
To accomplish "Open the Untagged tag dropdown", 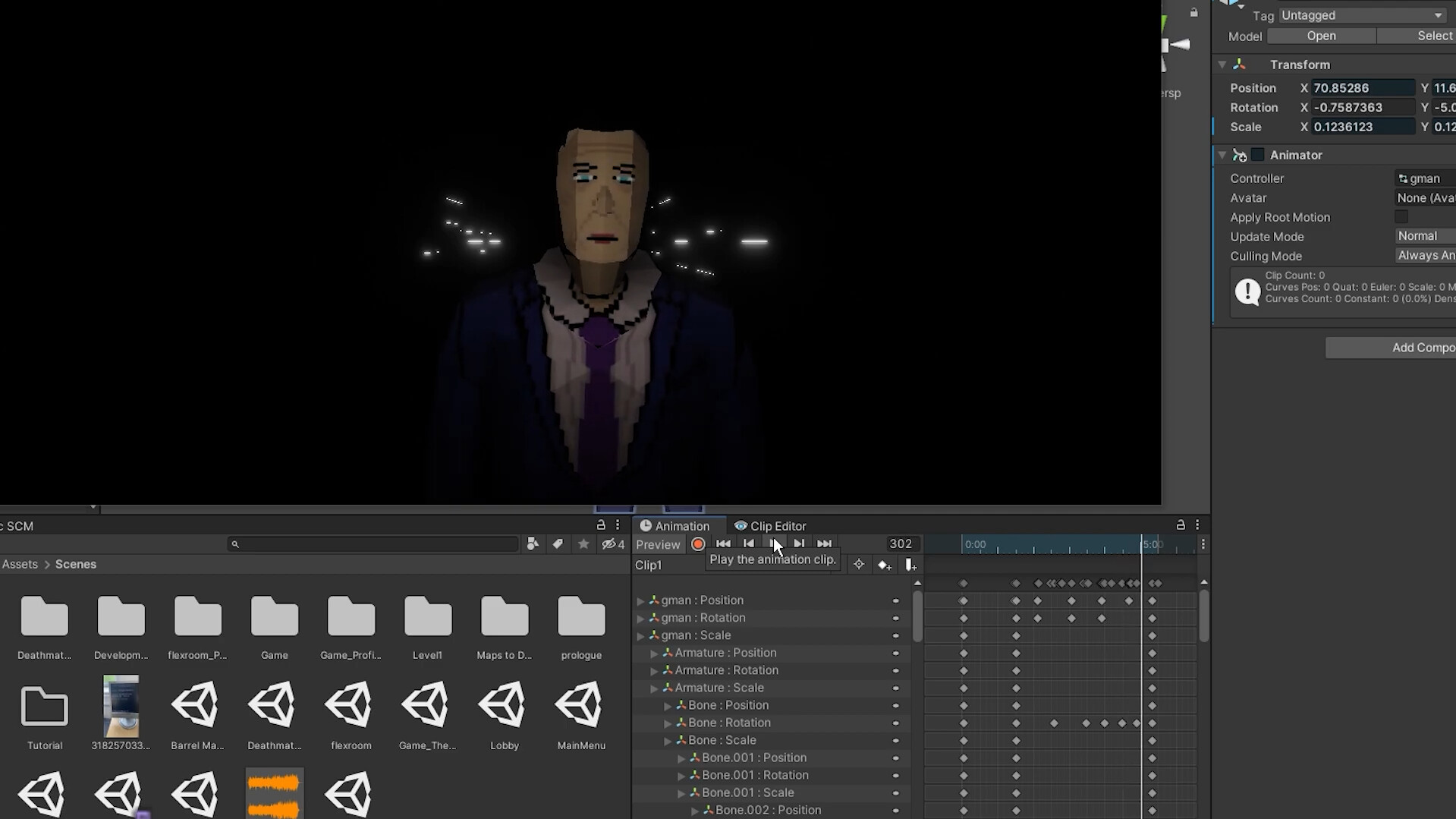I will [1362, 15].
